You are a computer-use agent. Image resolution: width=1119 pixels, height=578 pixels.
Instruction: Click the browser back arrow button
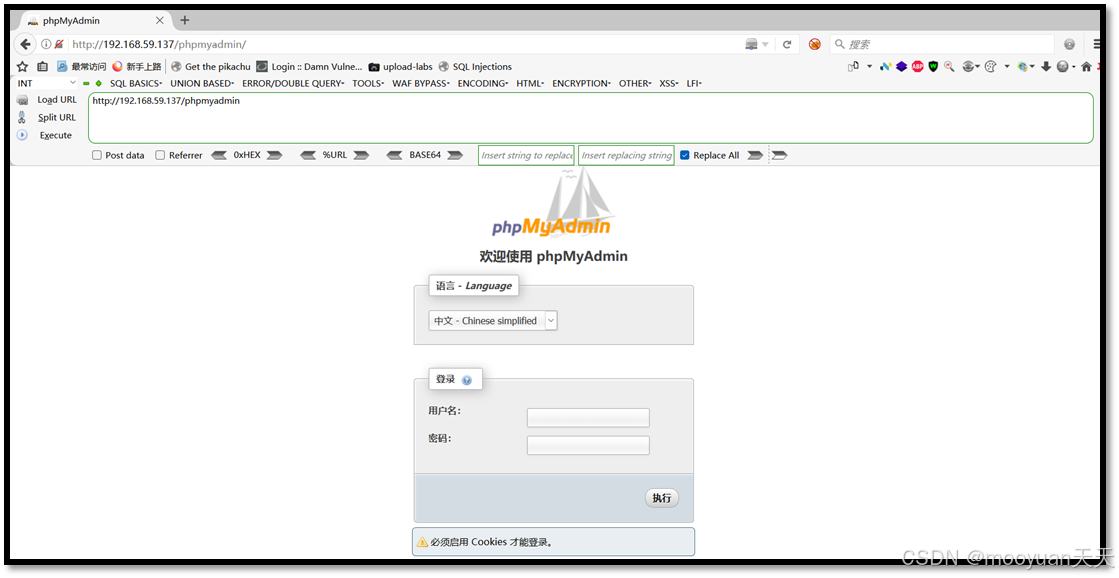25,44
